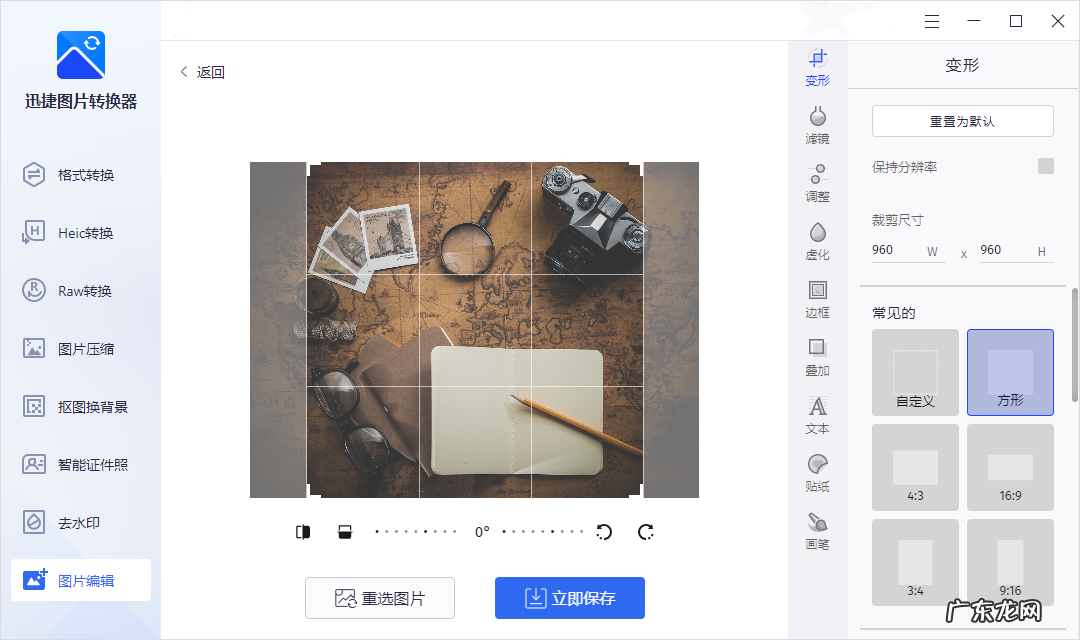Flip the image horizontally
This screenshot has height=640, width=1080.
pos(303,532)
